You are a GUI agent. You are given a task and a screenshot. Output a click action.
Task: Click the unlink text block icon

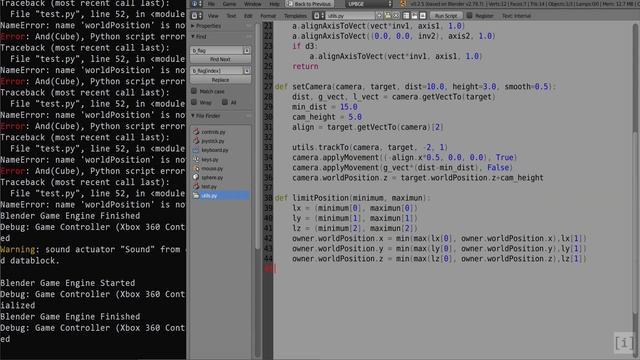(x=396, y=16)
